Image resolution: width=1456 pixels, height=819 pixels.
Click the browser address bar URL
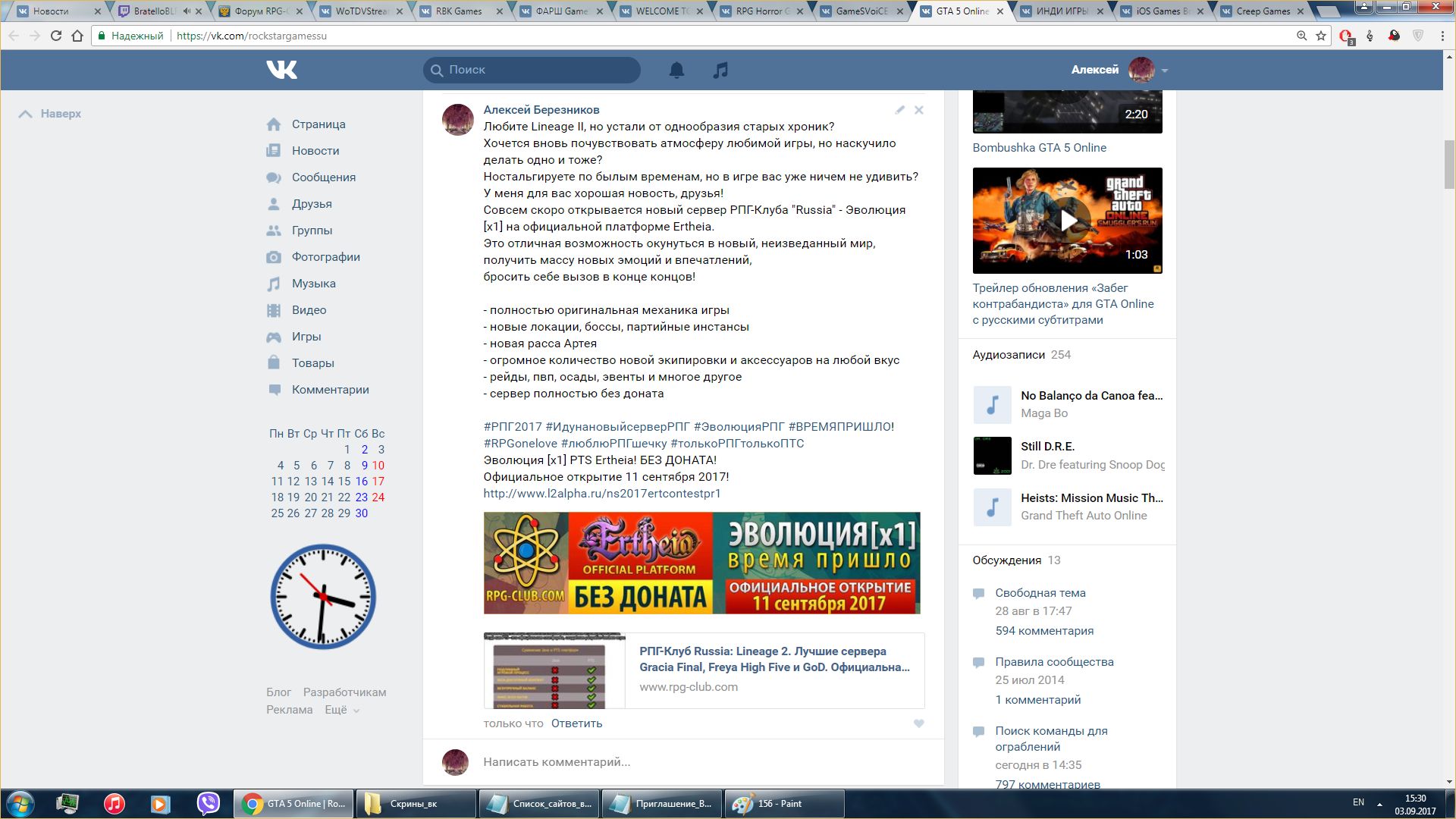[252, 36]
